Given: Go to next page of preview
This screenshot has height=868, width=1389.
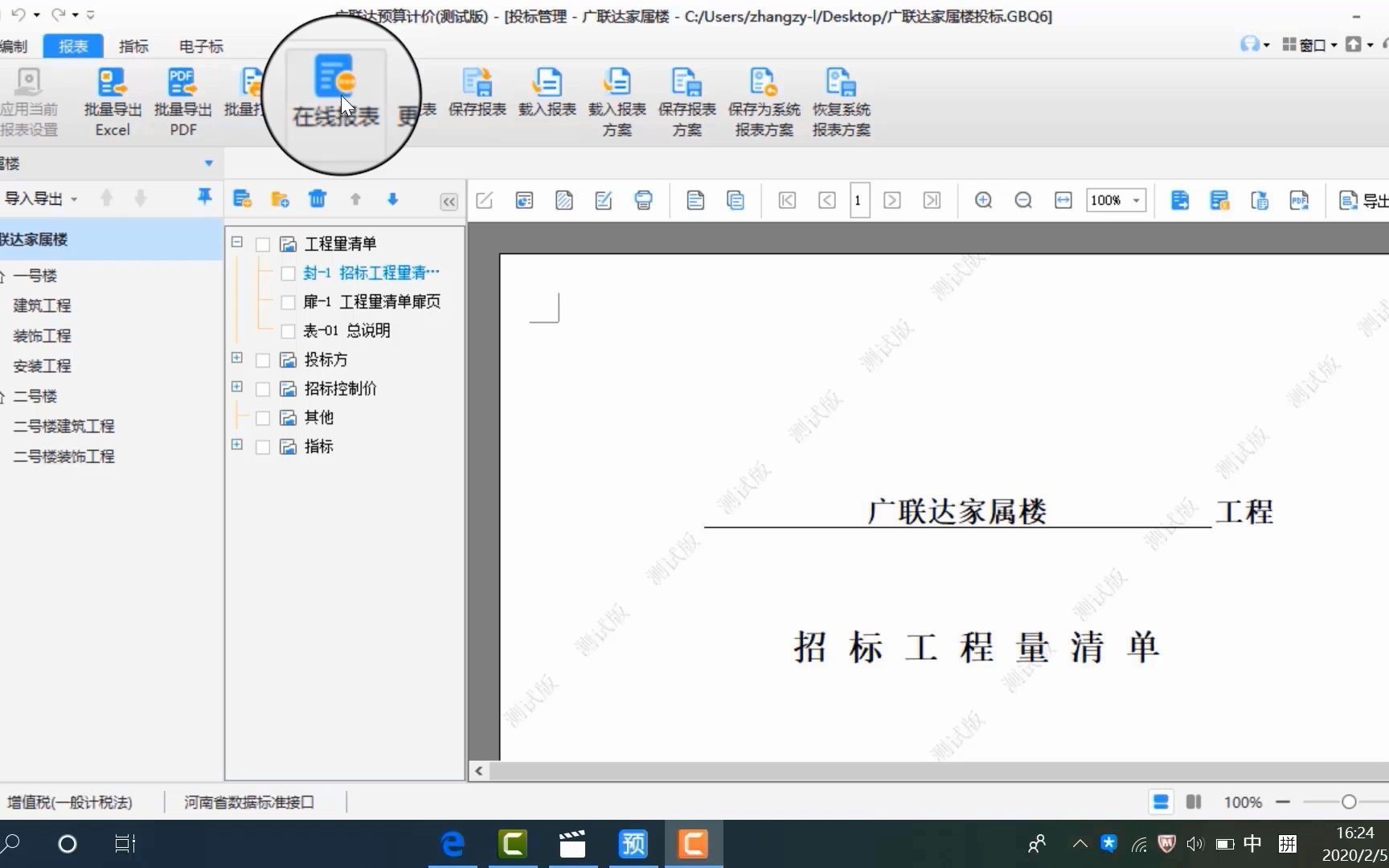Looking at the screenshot, I should coord(892,200).
